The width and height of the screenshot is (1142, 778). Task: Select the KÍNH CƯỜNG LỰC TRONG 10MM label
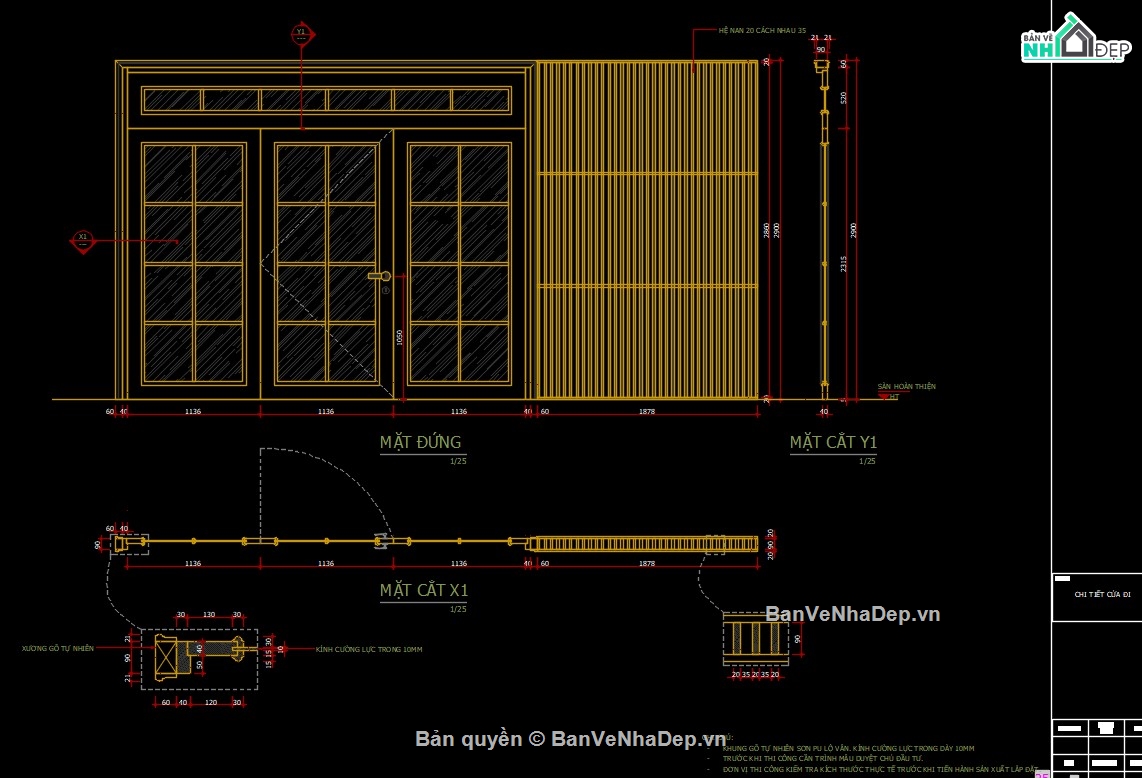pyautogui.click(x=369, y=649)
